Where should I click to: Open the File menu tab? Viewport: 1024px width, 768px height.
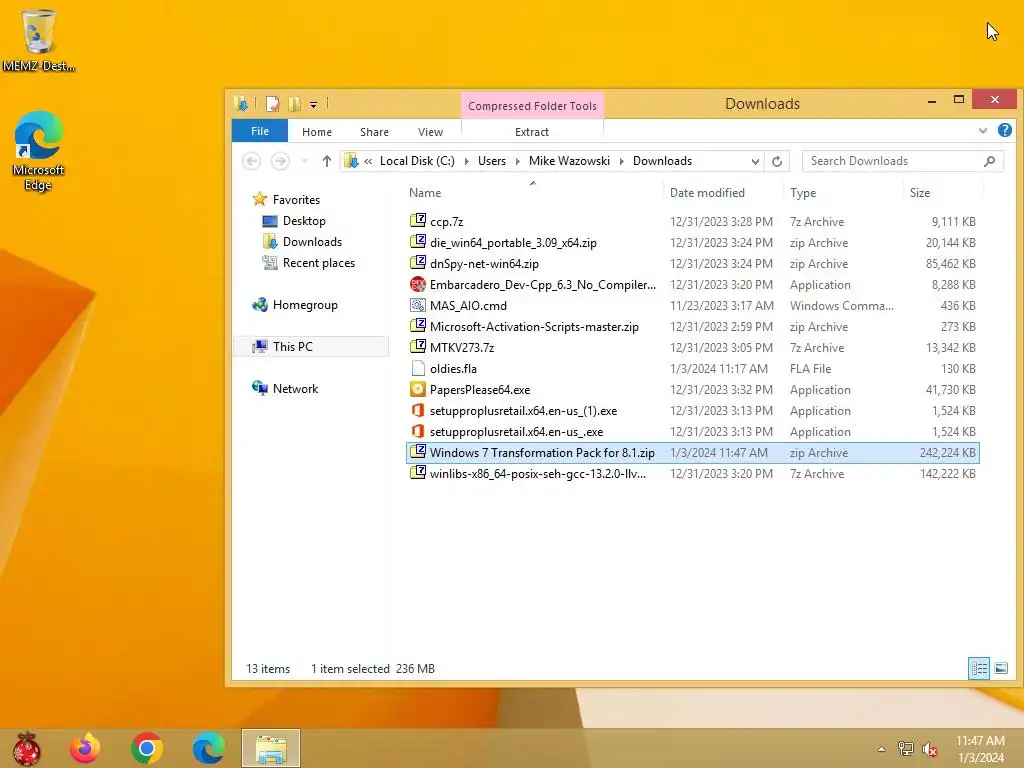click(x=259, y=131)
